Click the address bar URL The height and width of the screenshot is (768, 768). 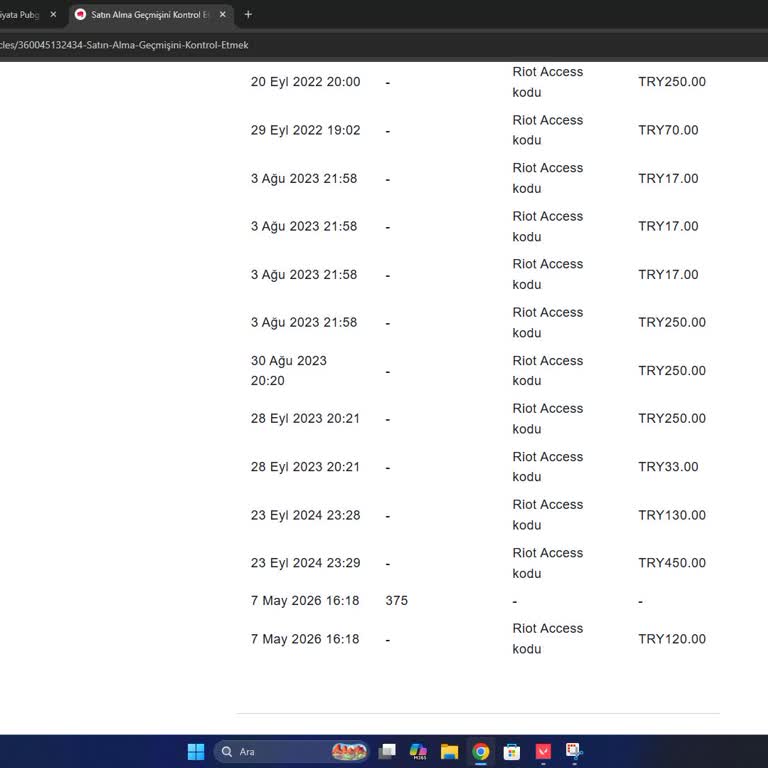pos(124,45)
